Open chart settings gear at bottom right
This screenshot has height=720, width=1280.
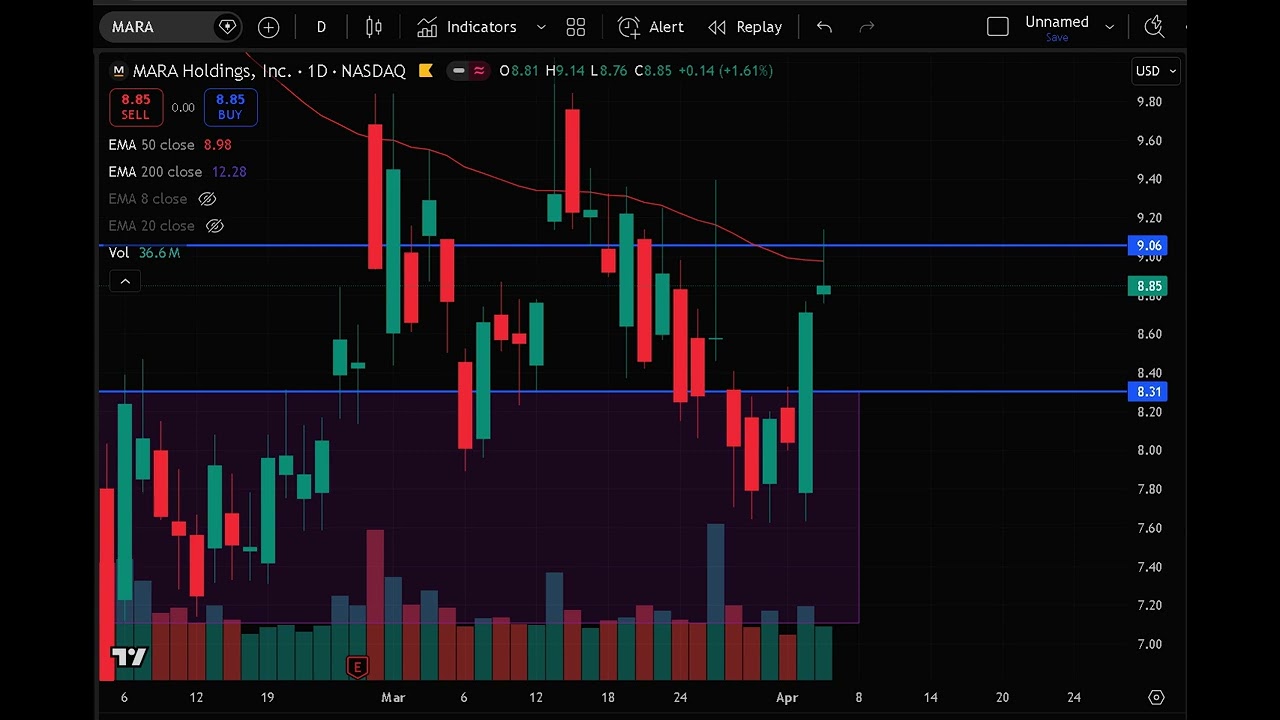coord(1156,697)
